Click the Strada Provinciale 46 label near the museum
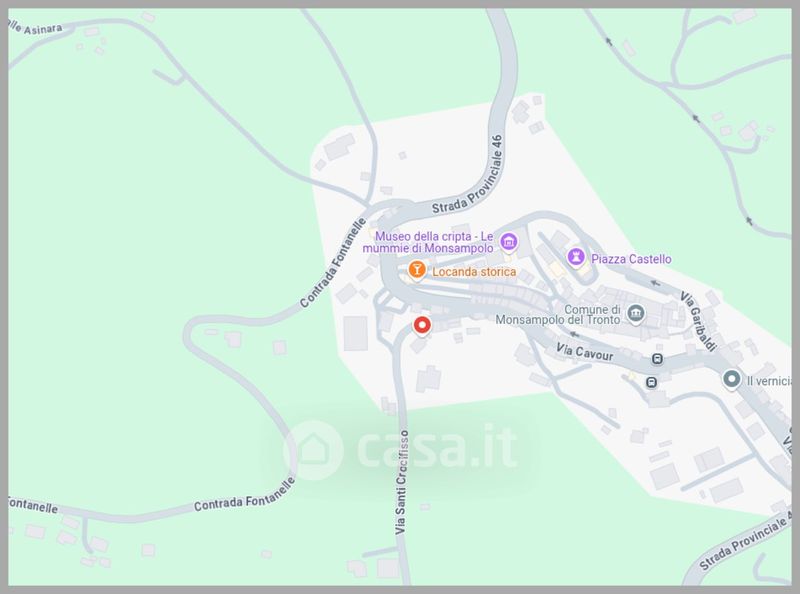This screenshot has width=800, height=594. [x=467, y=175]
